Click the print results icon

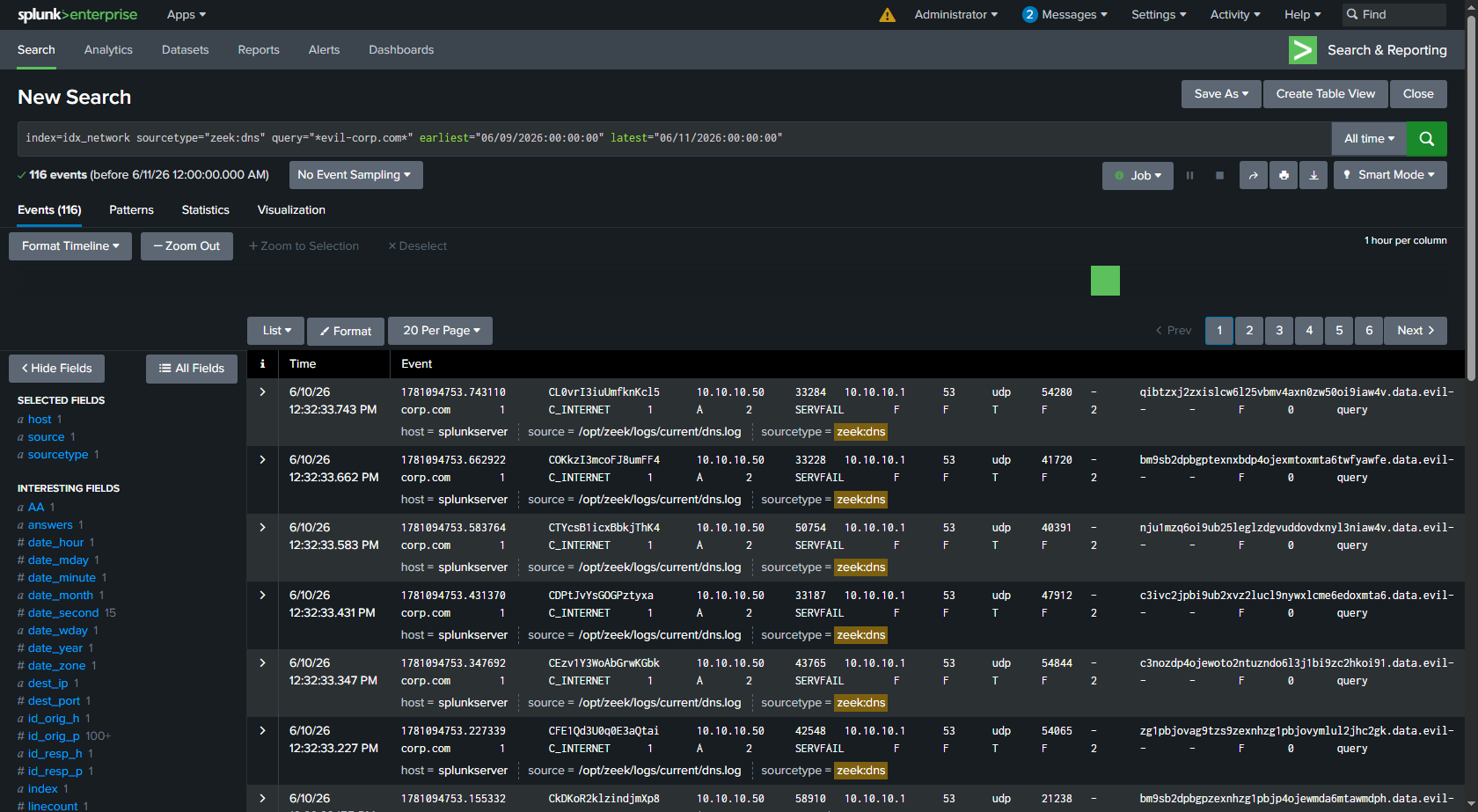point(1284,175)
